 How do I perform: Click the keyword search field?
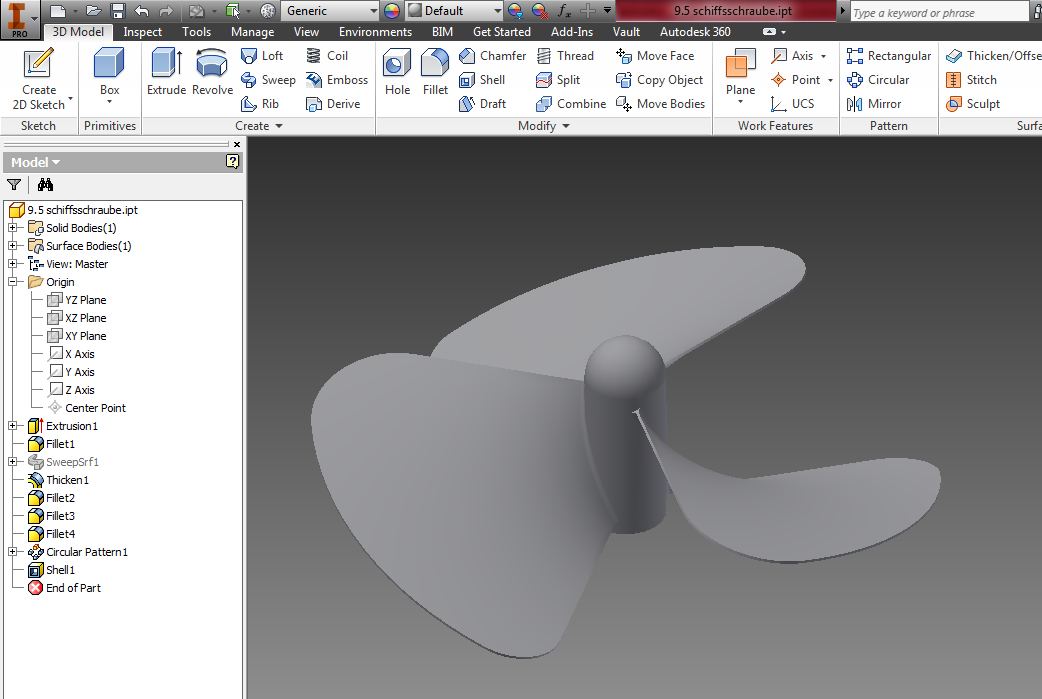tap(939, 12)
